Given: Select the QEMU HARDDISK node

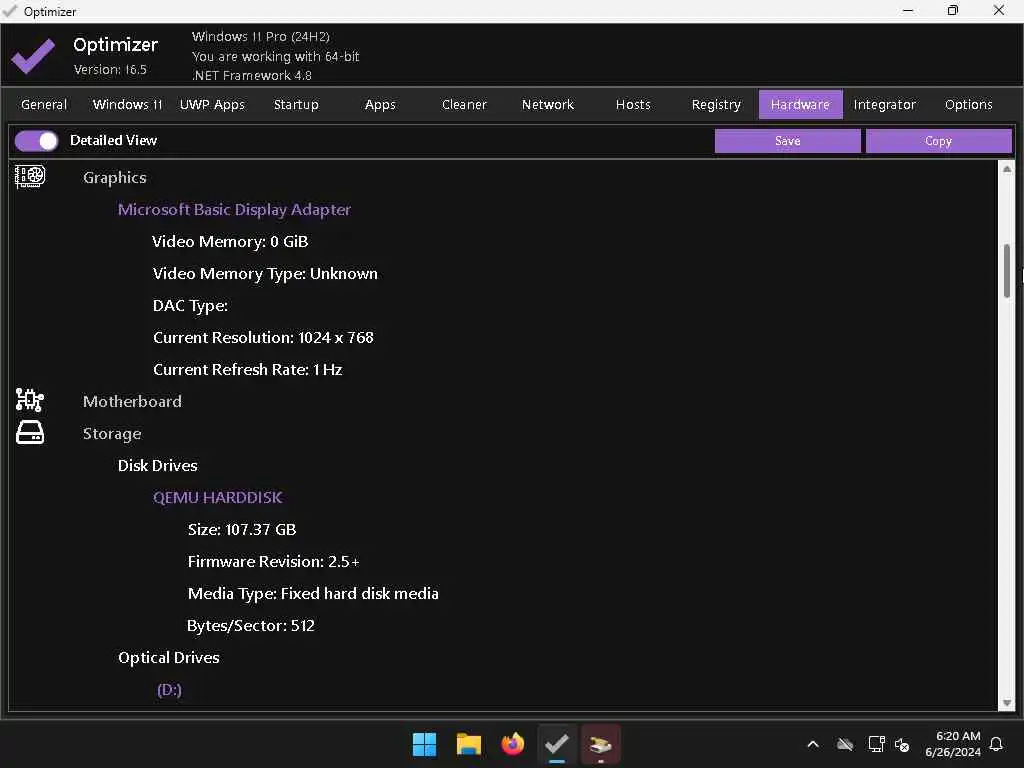Looking at the screenshot, I should tap(217, 498).
